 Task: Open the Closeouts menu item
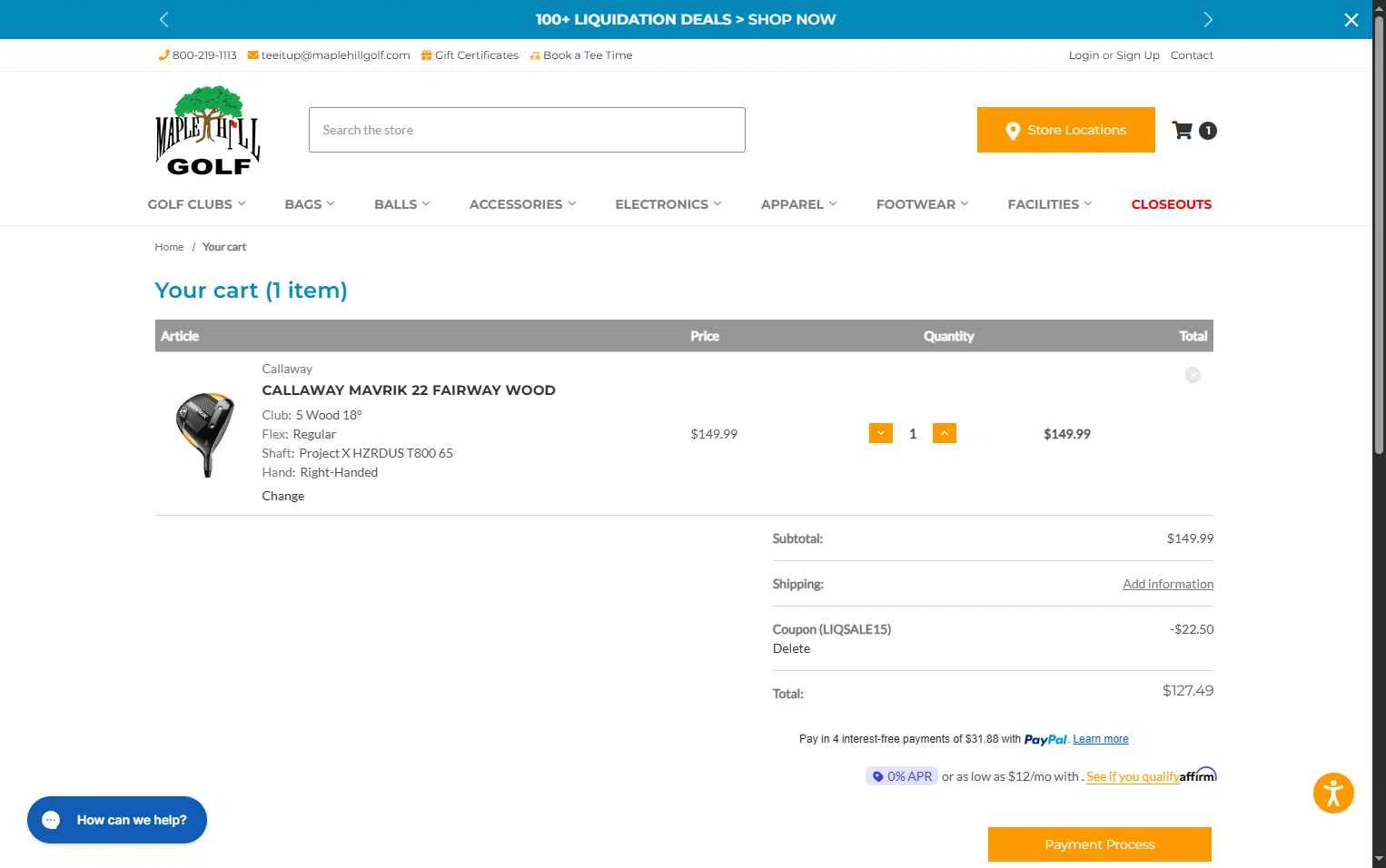click(1171, 204)
